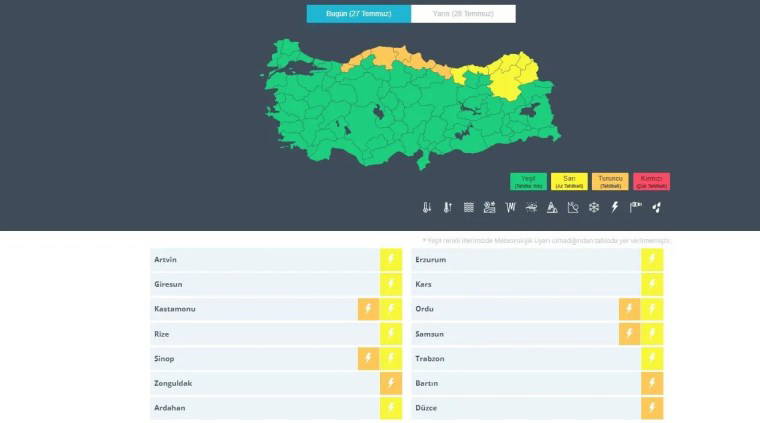Screen dimensions: 760x423
Task: Click the heat rise thermometer icon
Action: [448, 208]
